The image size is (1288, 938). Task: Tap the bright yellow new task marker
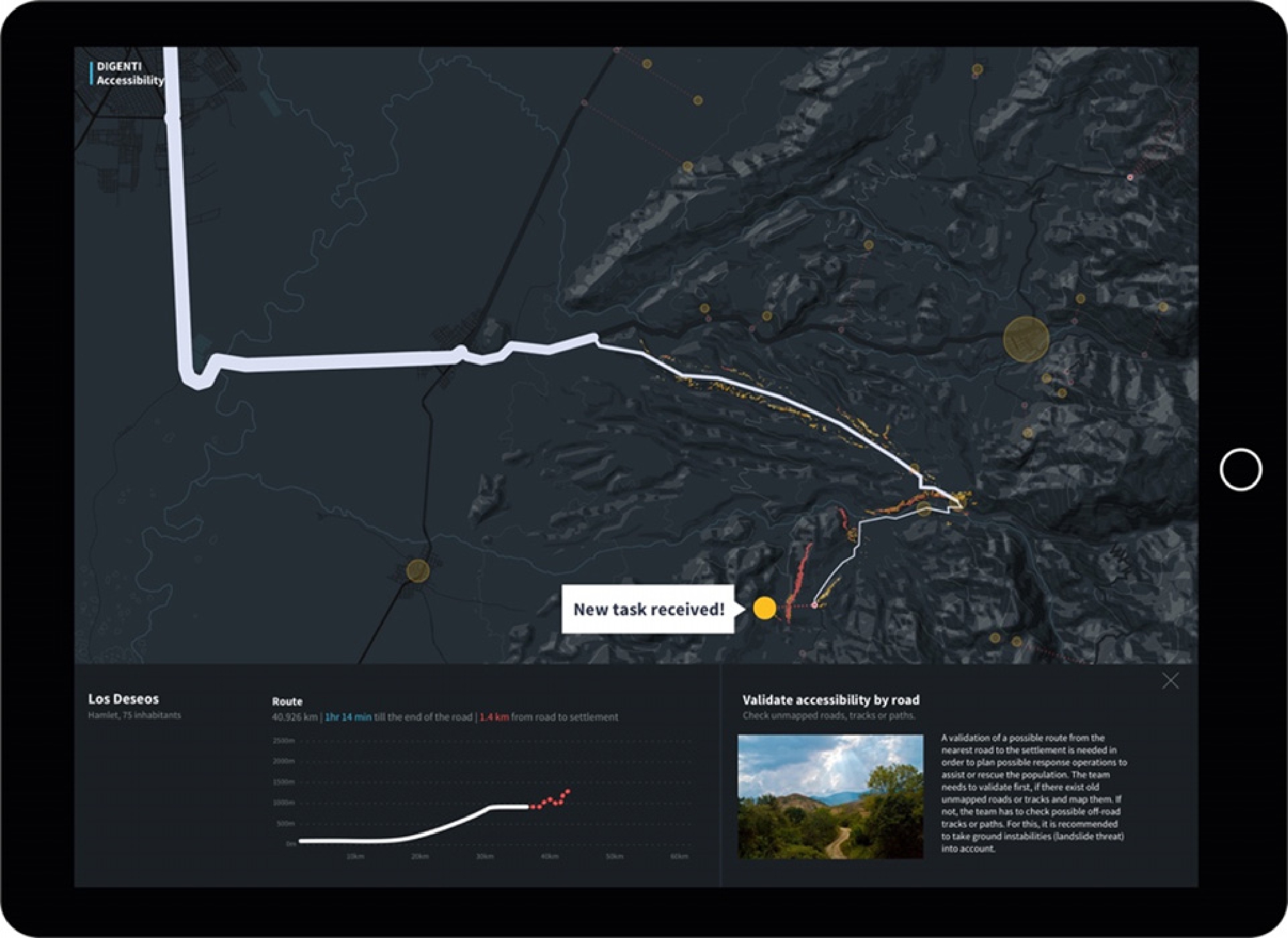point(764,608)
